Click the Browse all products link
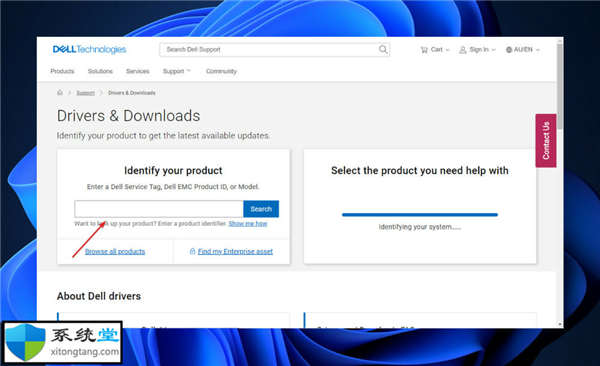 (115, 252)
